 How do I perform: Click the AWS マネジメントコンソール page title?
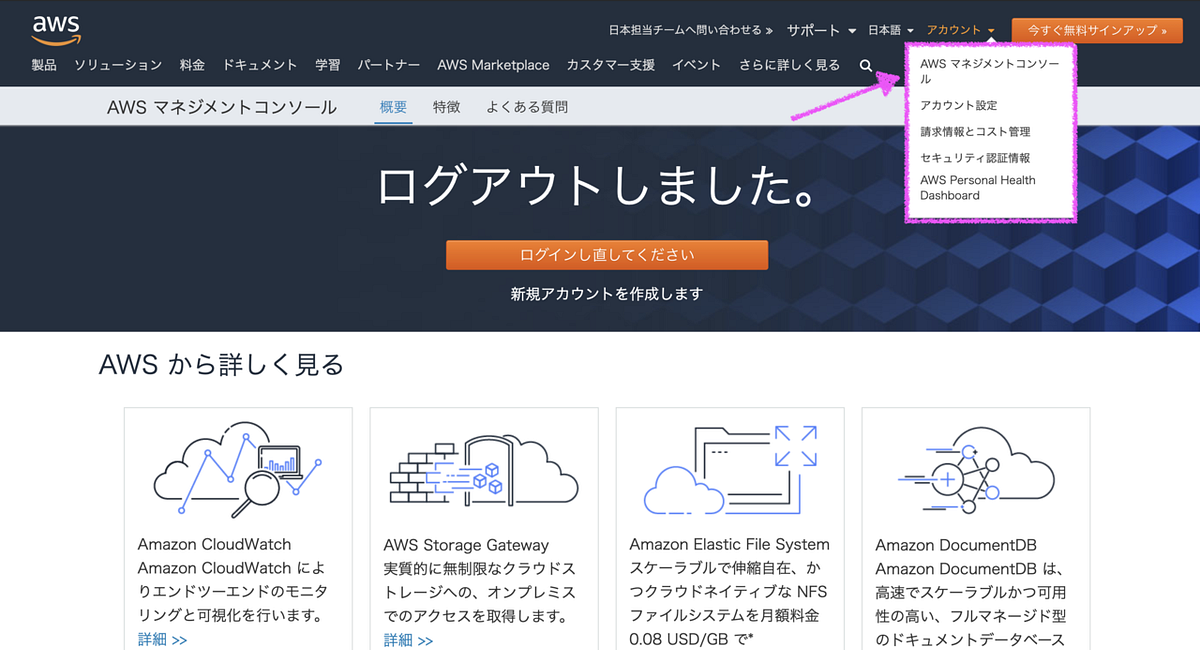[222, 107]
